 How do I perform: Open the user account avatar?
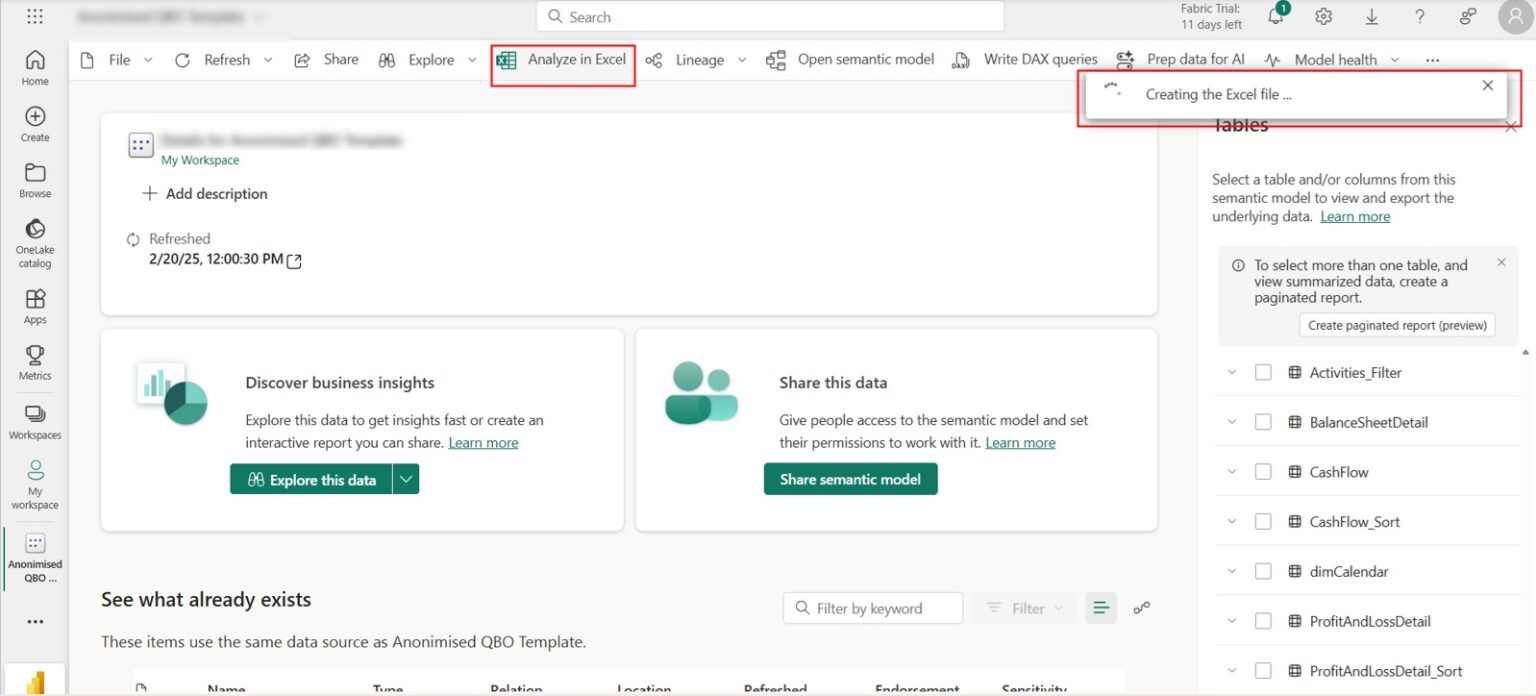pos(1515,17)
